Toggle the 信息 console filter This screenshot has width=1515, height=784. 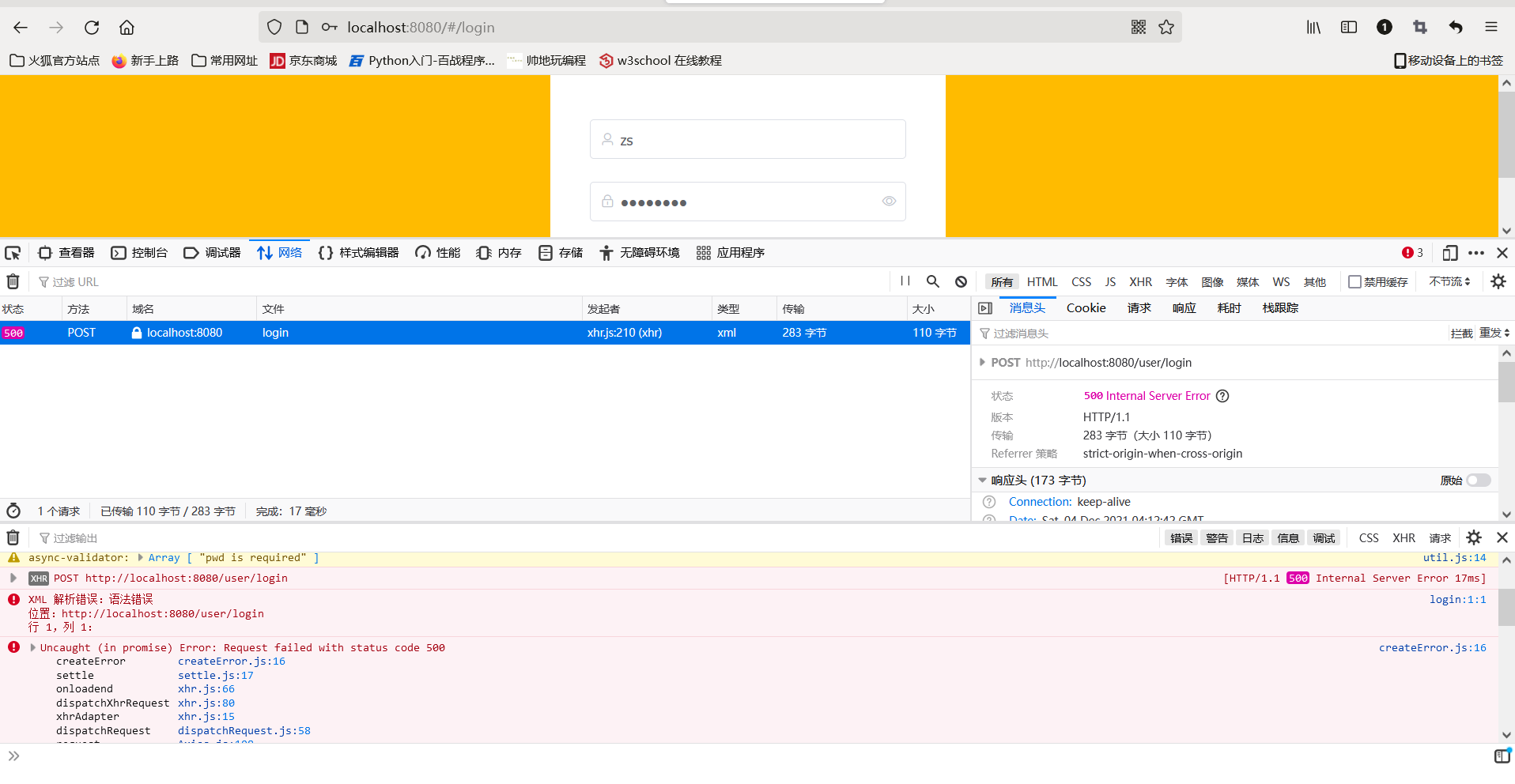[x=1288, y=538]
